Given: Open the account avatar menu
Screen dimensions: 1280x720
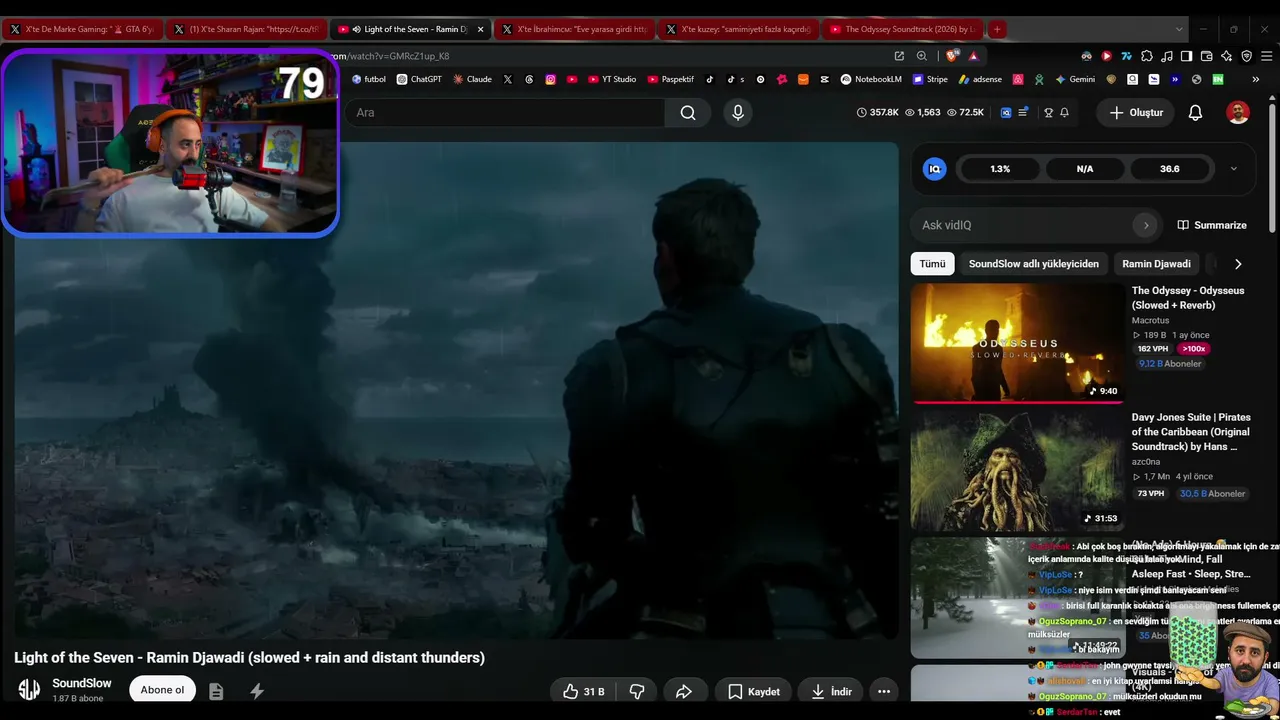Looking at the screenshot, I should [x=1238, y=113].
